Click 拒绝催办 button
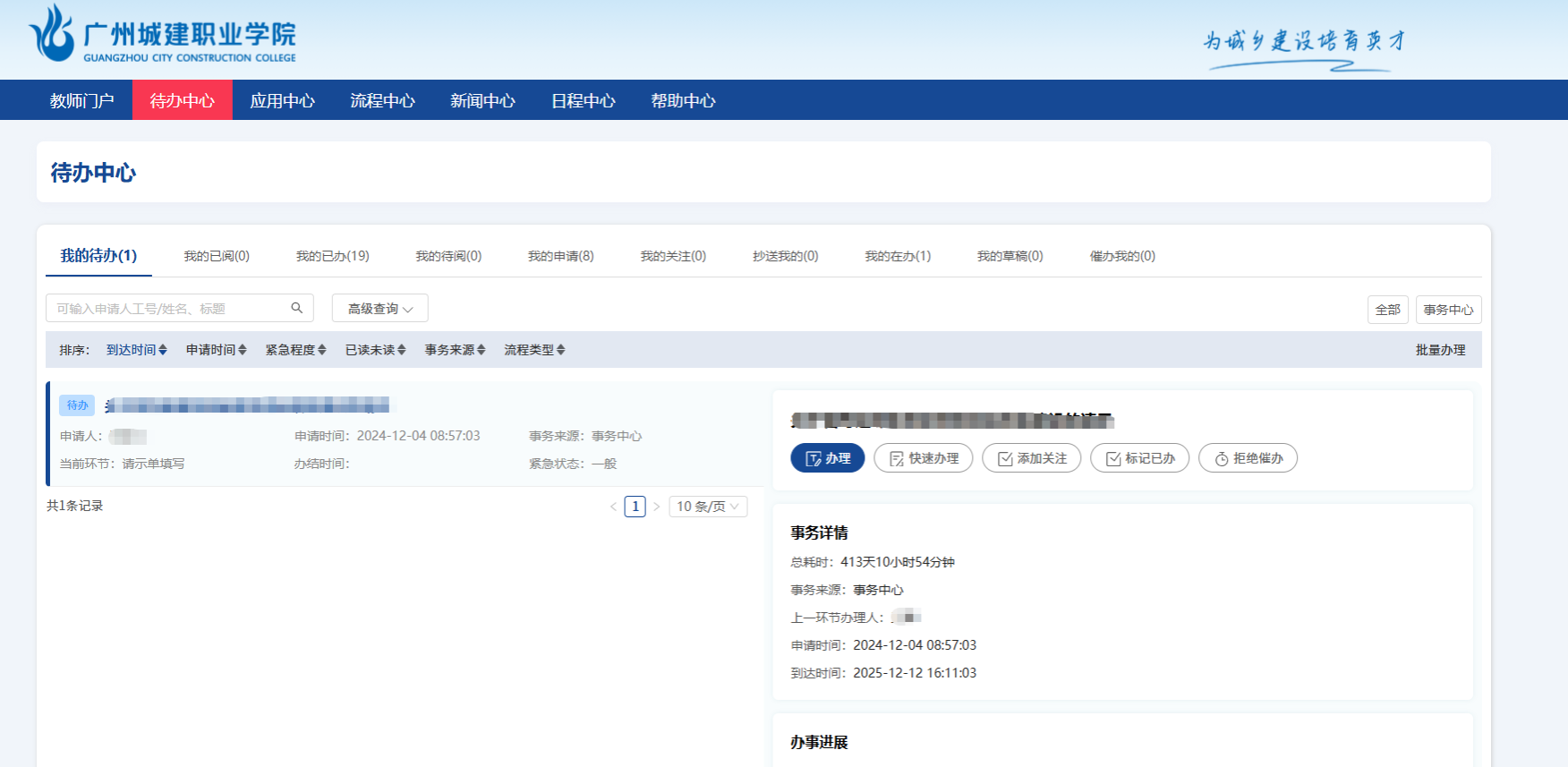This screenshot has height=767, width=1568. click(1248, 458)
